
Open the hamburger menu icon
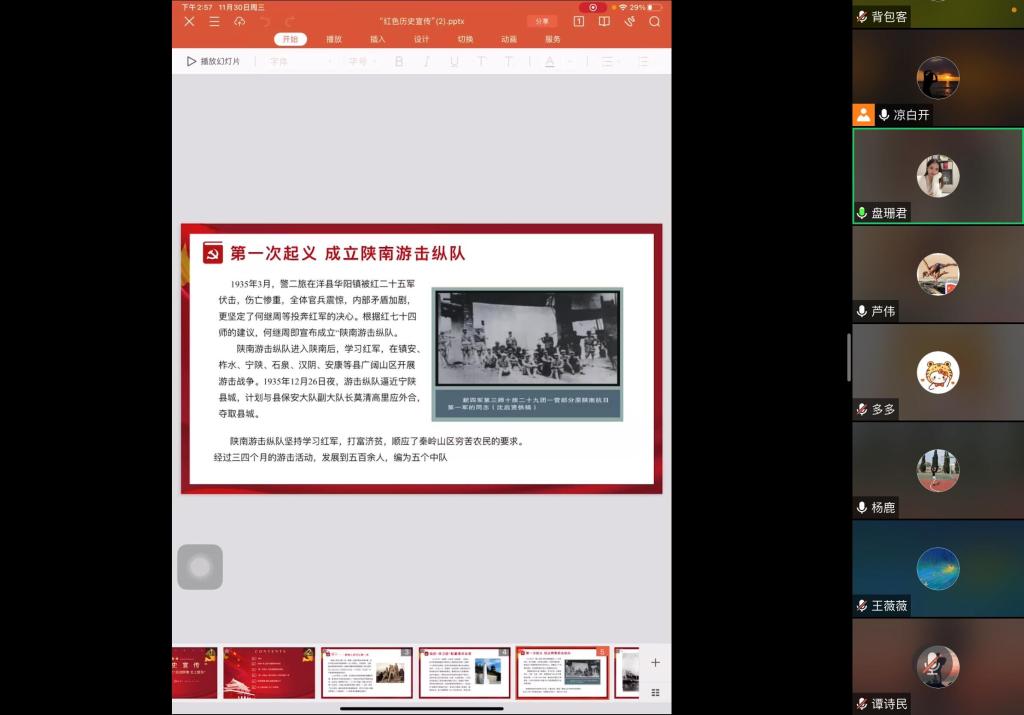[x=214, y=21]
